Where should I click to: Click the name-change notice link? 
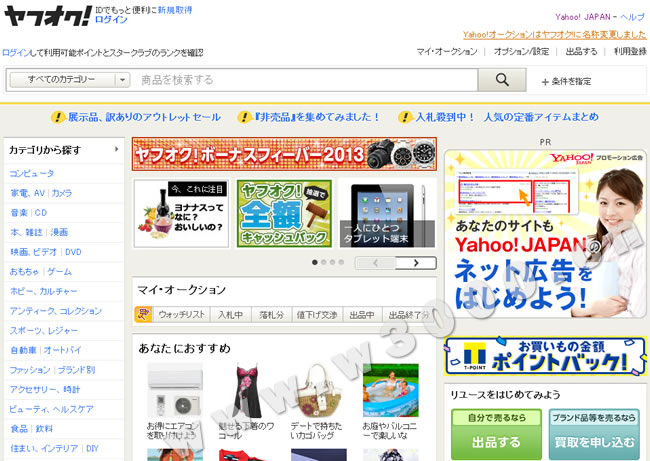coord(555,34)
